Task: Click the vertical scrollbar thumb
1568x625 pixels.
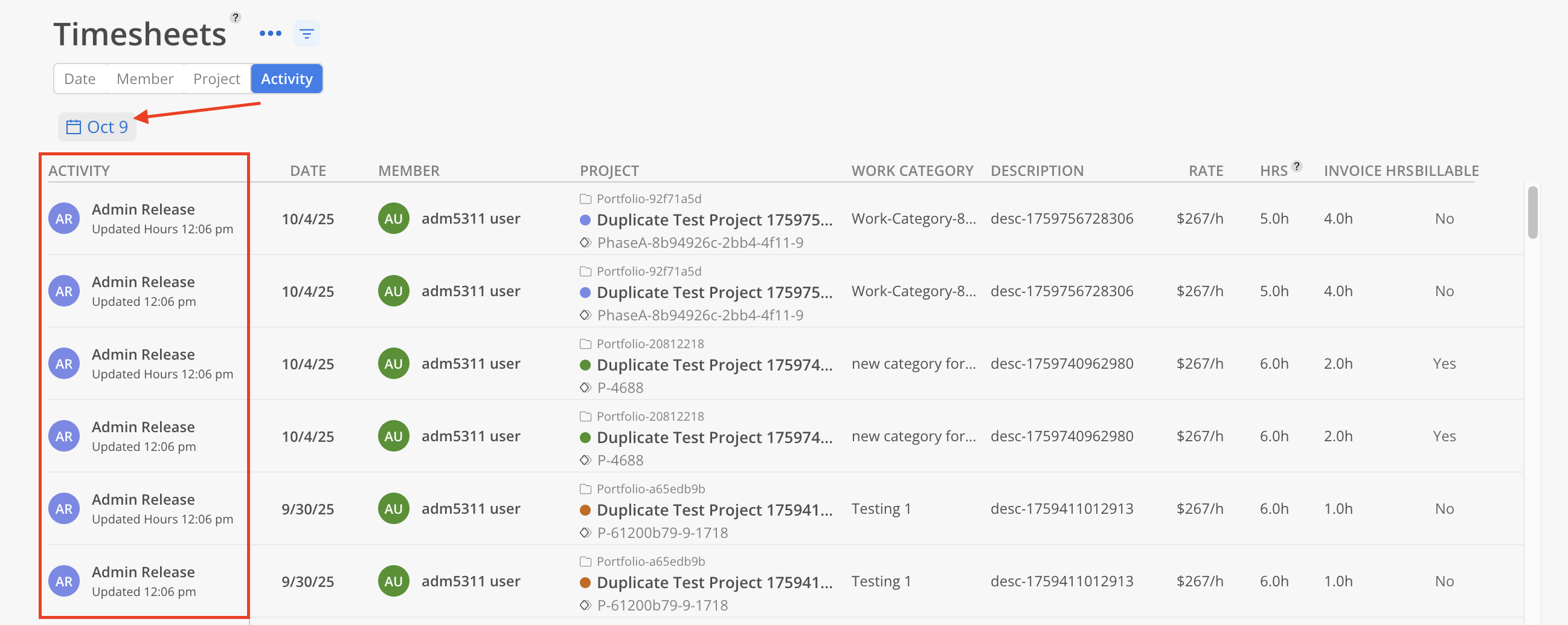Action: coord(1532,212)
